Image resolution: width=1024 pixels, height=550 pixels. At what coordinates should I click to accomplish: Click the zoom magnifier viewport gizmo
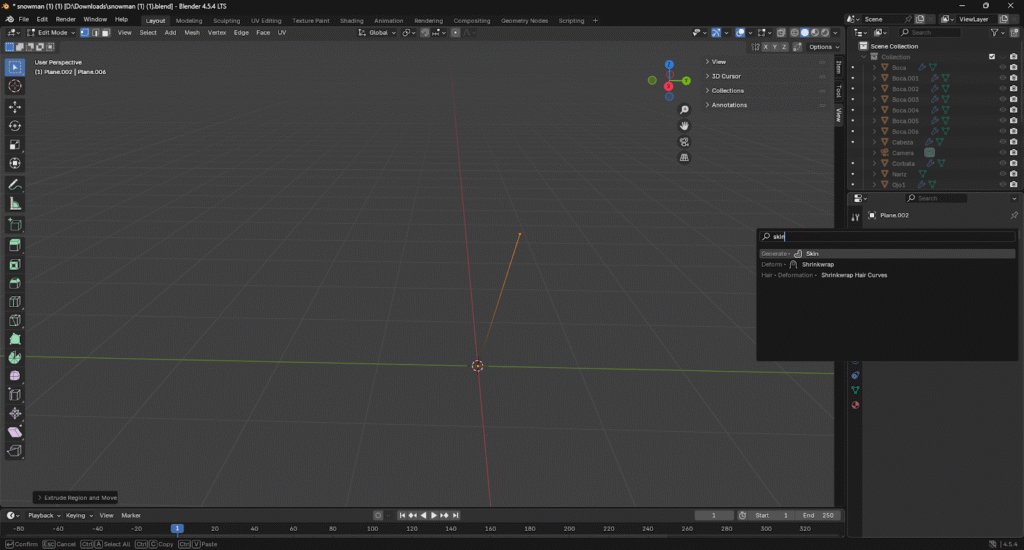click(x=684, y=110)
